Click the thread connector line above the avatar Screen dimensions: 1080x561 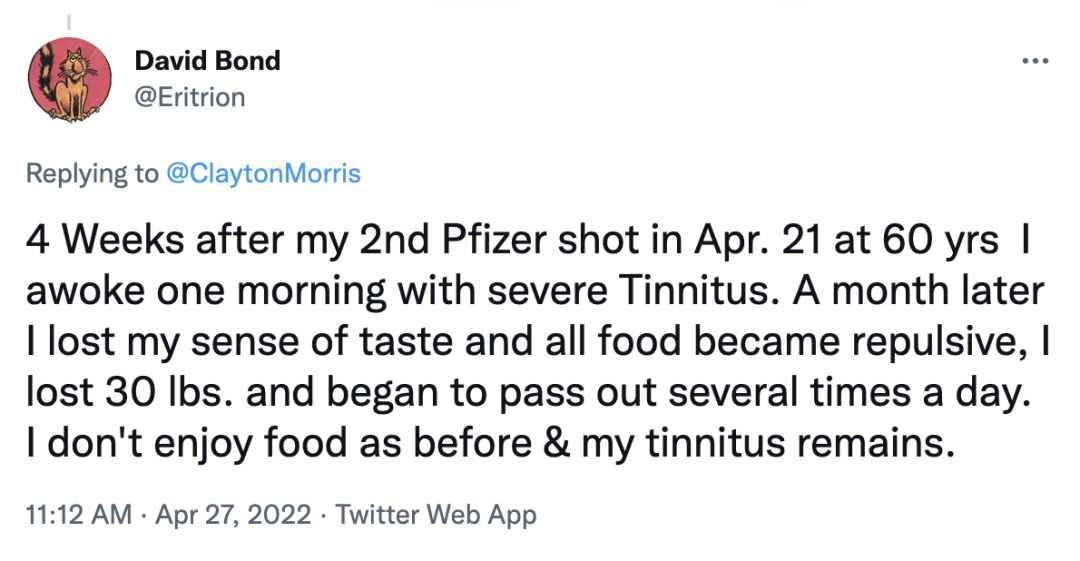(x=69, y=20)
